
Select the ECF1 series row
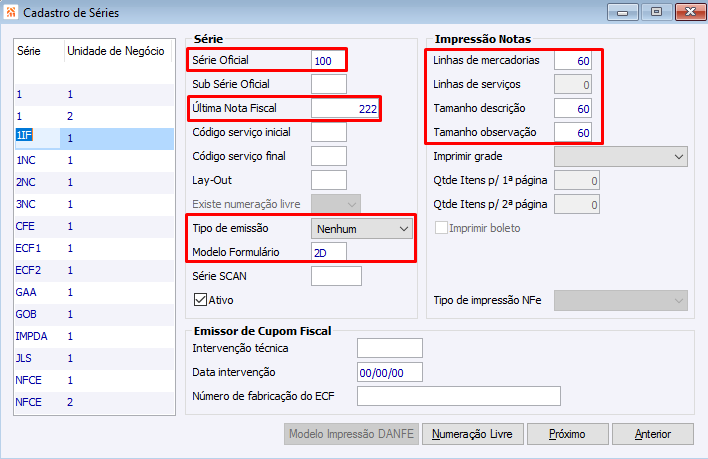tap(29, 248)
